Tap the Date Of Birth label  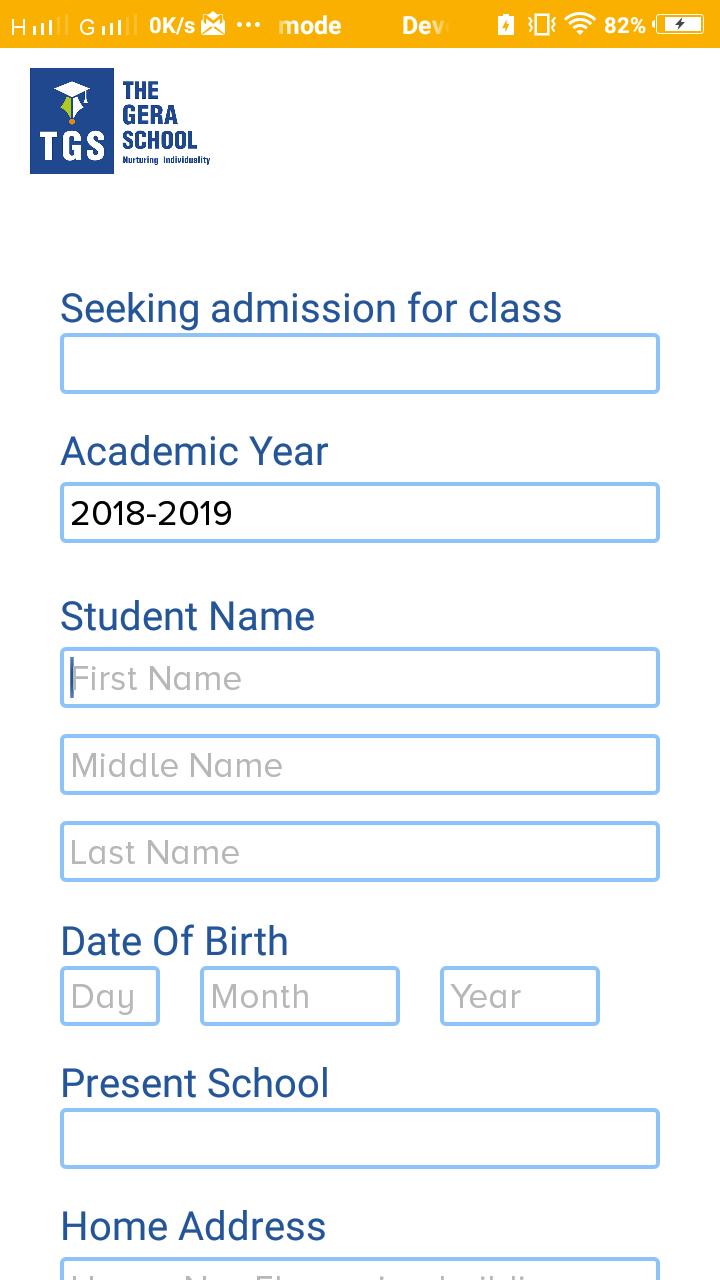click(175, 941)
